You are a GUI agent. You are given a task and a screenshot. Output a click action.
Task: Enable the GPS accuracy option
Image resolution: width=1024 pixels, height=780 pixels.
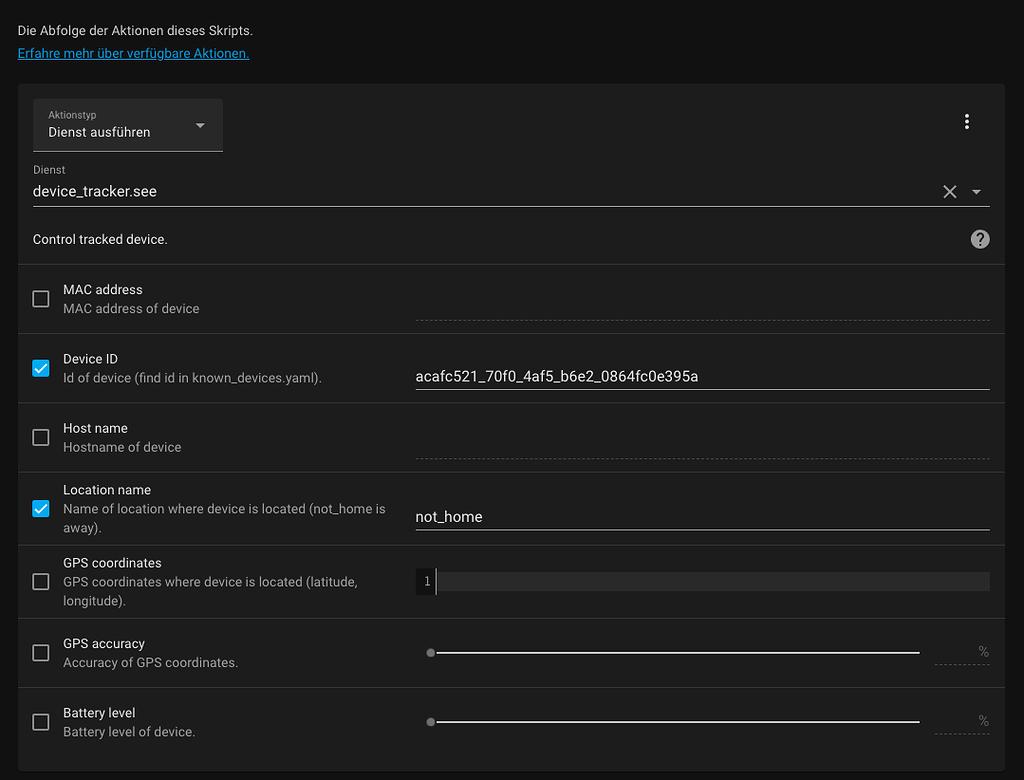[40, 652]
